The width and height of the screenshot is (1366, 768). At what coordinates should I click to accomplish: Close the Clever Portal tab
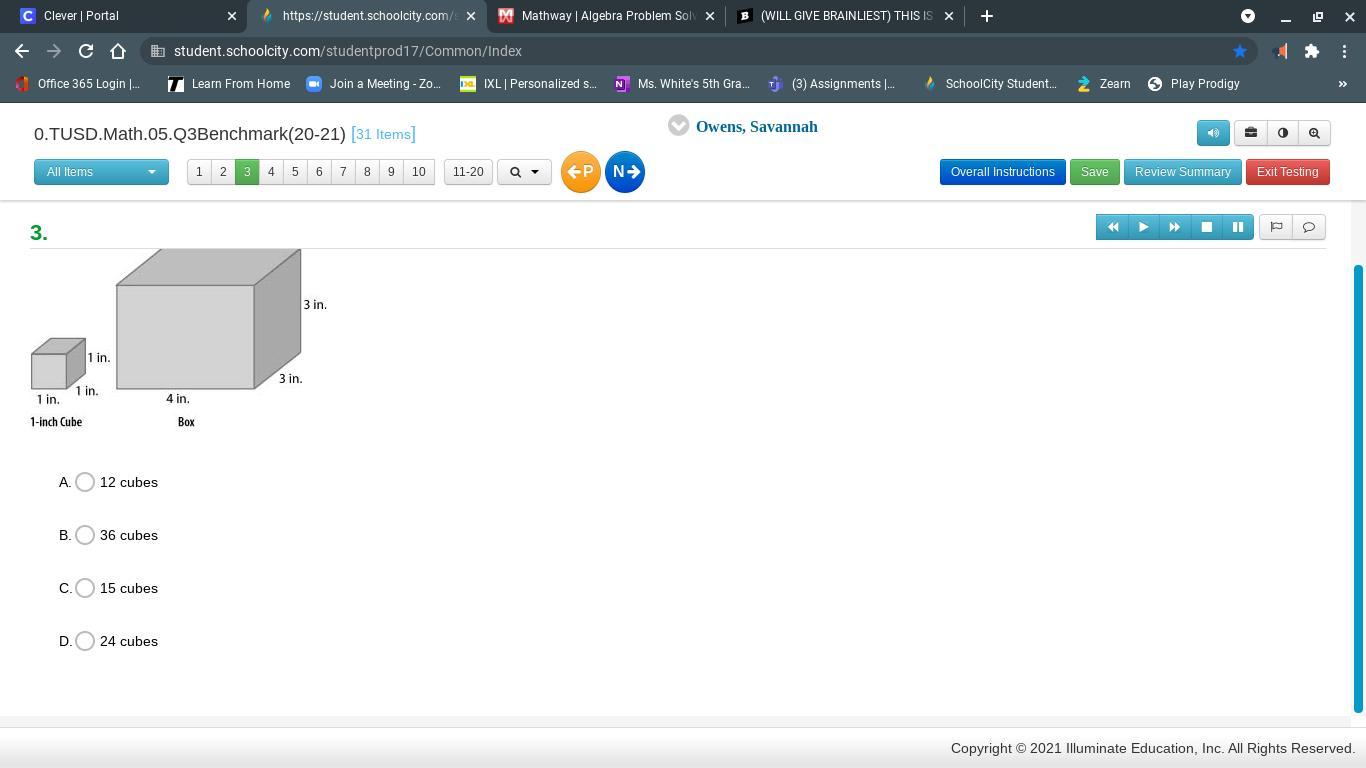point(232,16)
